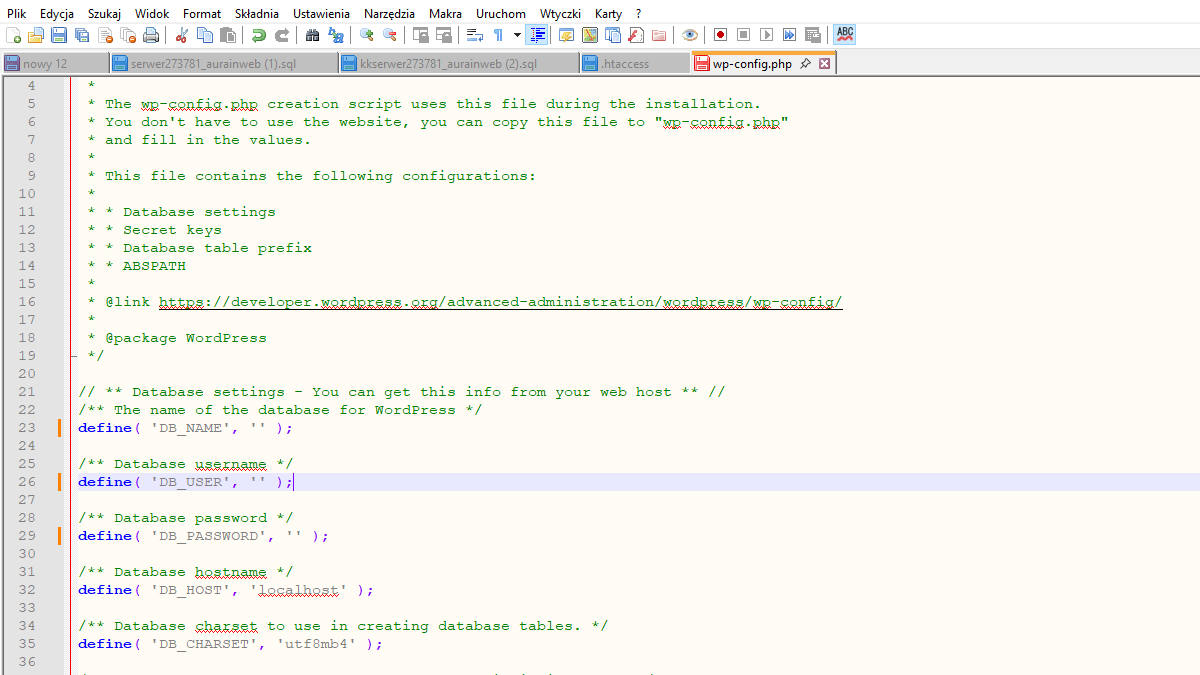Open the Ustawienia menu
Screen dimensions: 1200x675
[x=322, y=14]
